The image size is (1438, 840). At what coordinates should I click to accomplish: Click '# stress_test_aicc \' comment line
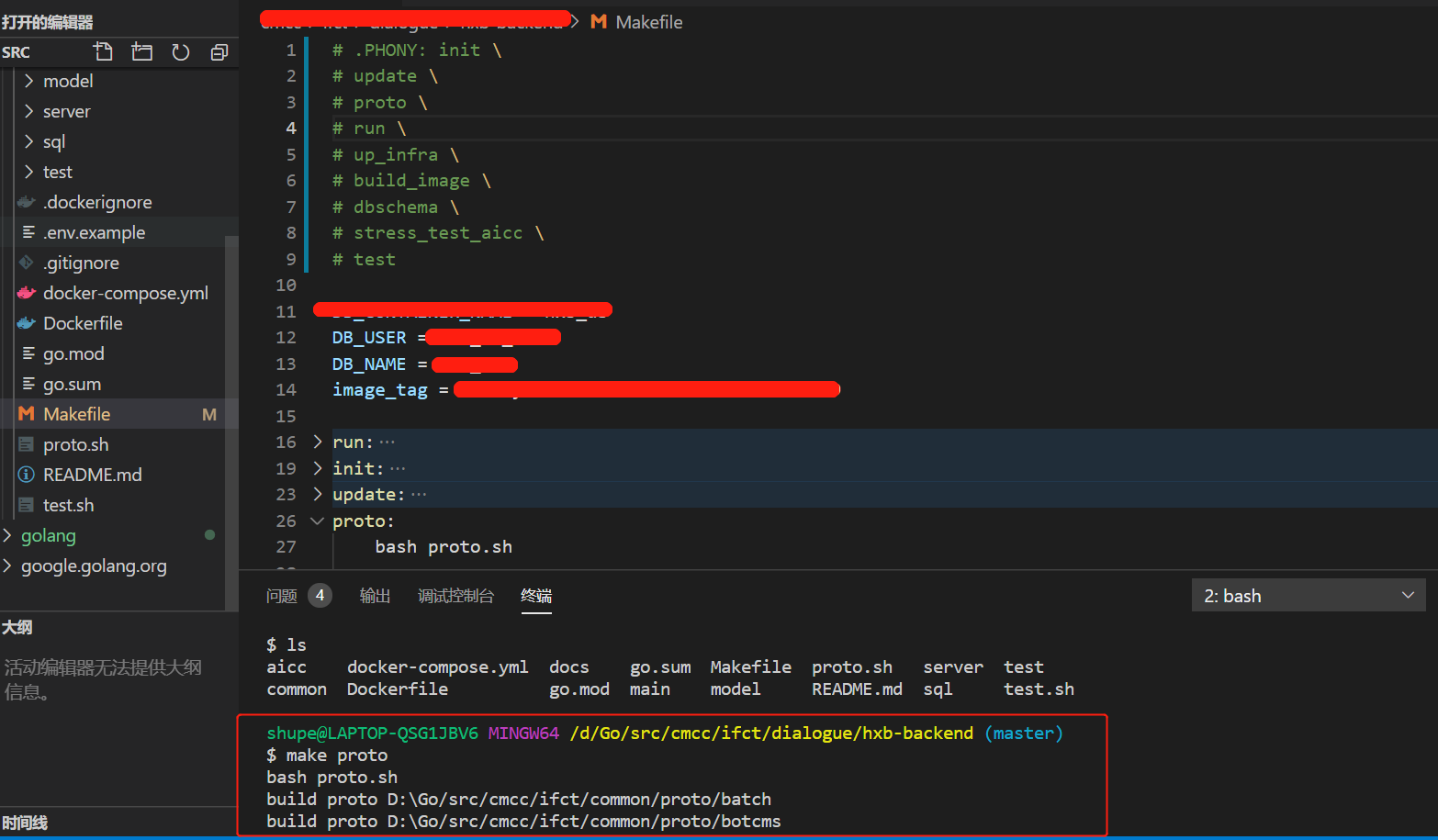coord(438,232)
